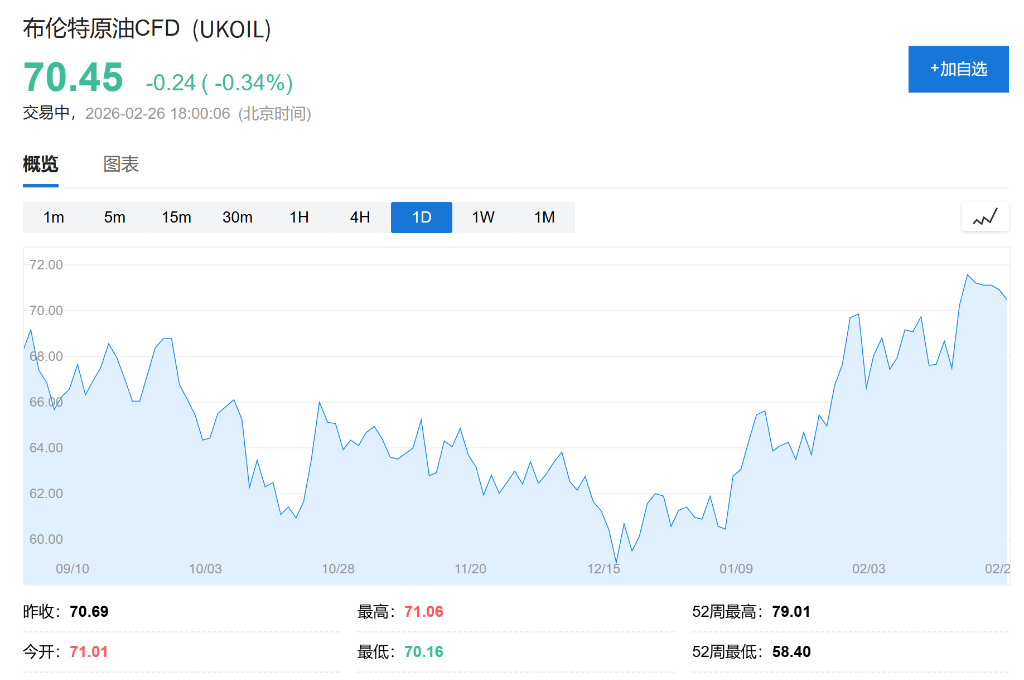The image size is (1024, 680).
Task: Click the 最低 value 70.16
Action: tap(423, 652)
